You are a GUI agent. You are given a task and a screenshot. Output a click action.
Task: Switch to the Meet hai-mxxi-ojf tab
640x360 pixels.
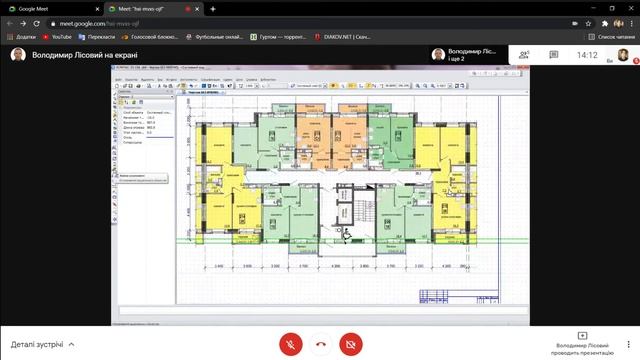(153, 9)
